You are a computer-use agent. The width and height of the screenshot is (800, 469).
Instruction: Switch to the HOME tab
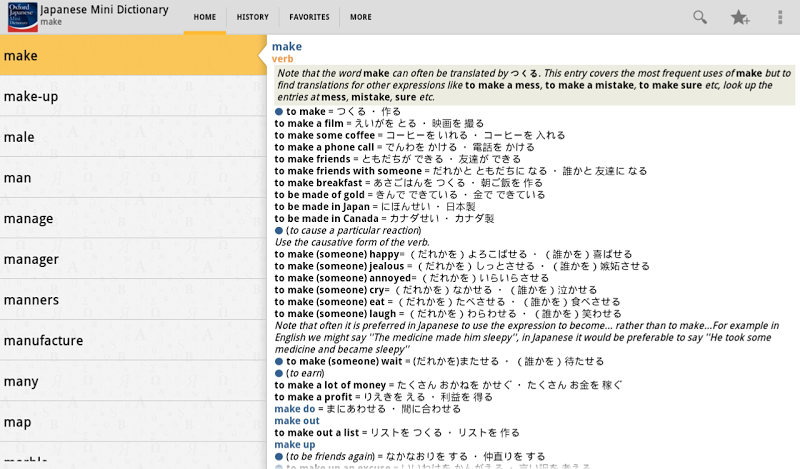pyautogui.click(x=205, y=17)
